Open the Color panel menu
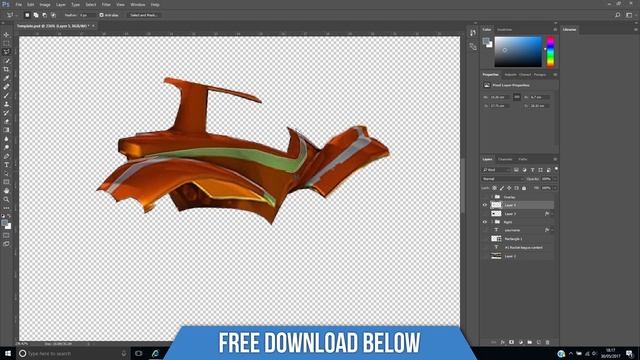The height and width of the screenshot is (360, 640). pos(555,30)
